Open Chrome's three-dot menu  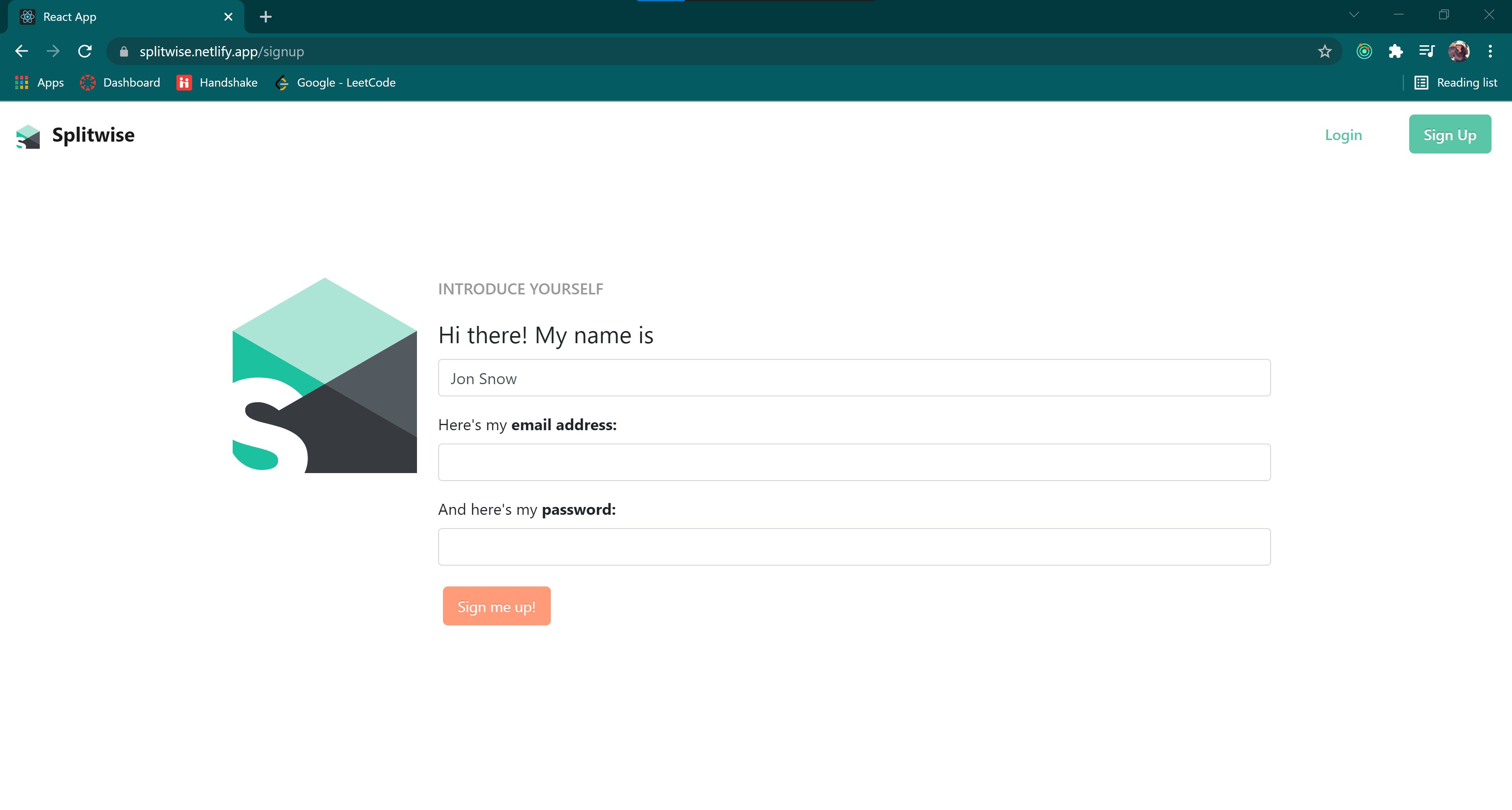tap(1490, 52)
